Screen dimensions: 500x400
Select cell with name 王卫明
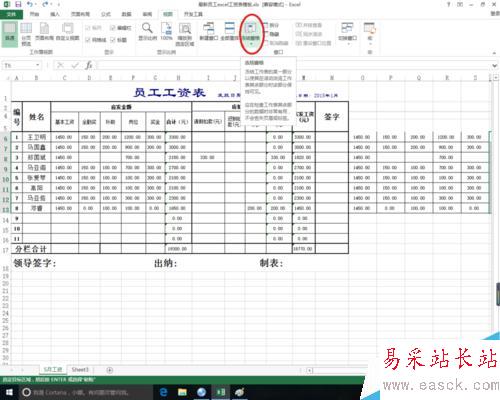(37, 137)
